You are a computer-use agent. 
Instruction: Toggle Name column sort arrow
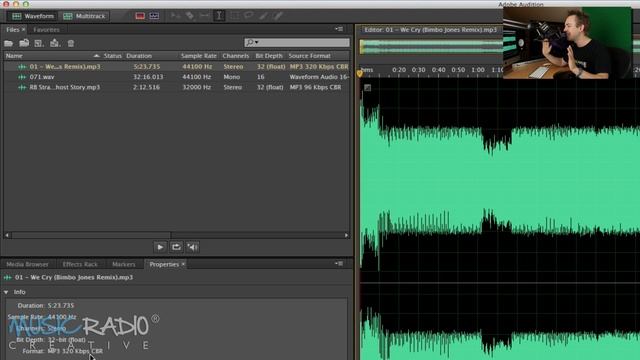point(96,56)
